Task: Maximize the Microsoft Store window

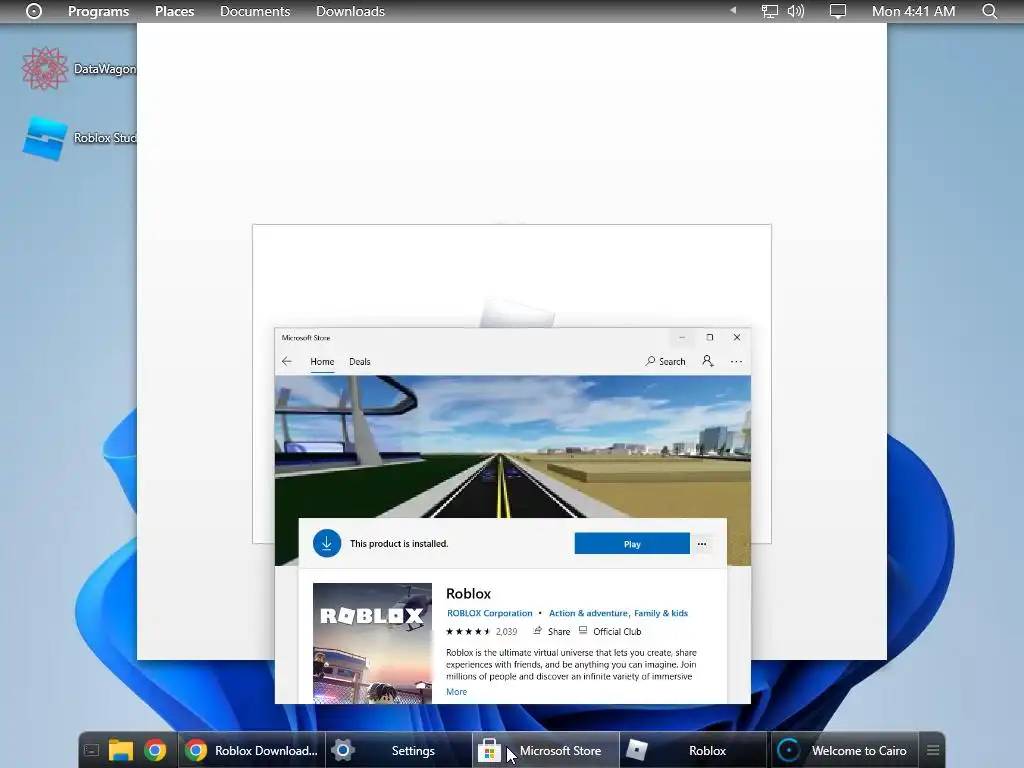Action: click(710, 338)
